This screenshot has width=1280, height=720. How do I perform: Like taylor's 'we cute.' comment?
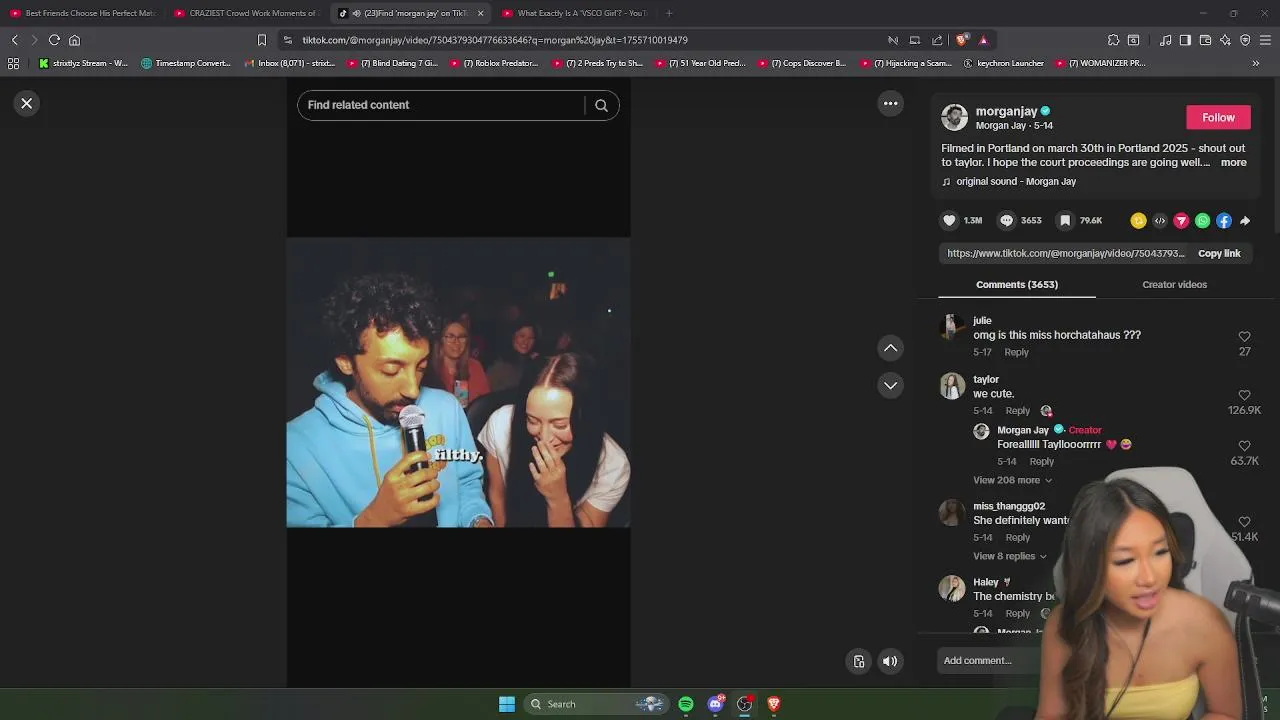pyautogui.click(x=1244, y=396)
